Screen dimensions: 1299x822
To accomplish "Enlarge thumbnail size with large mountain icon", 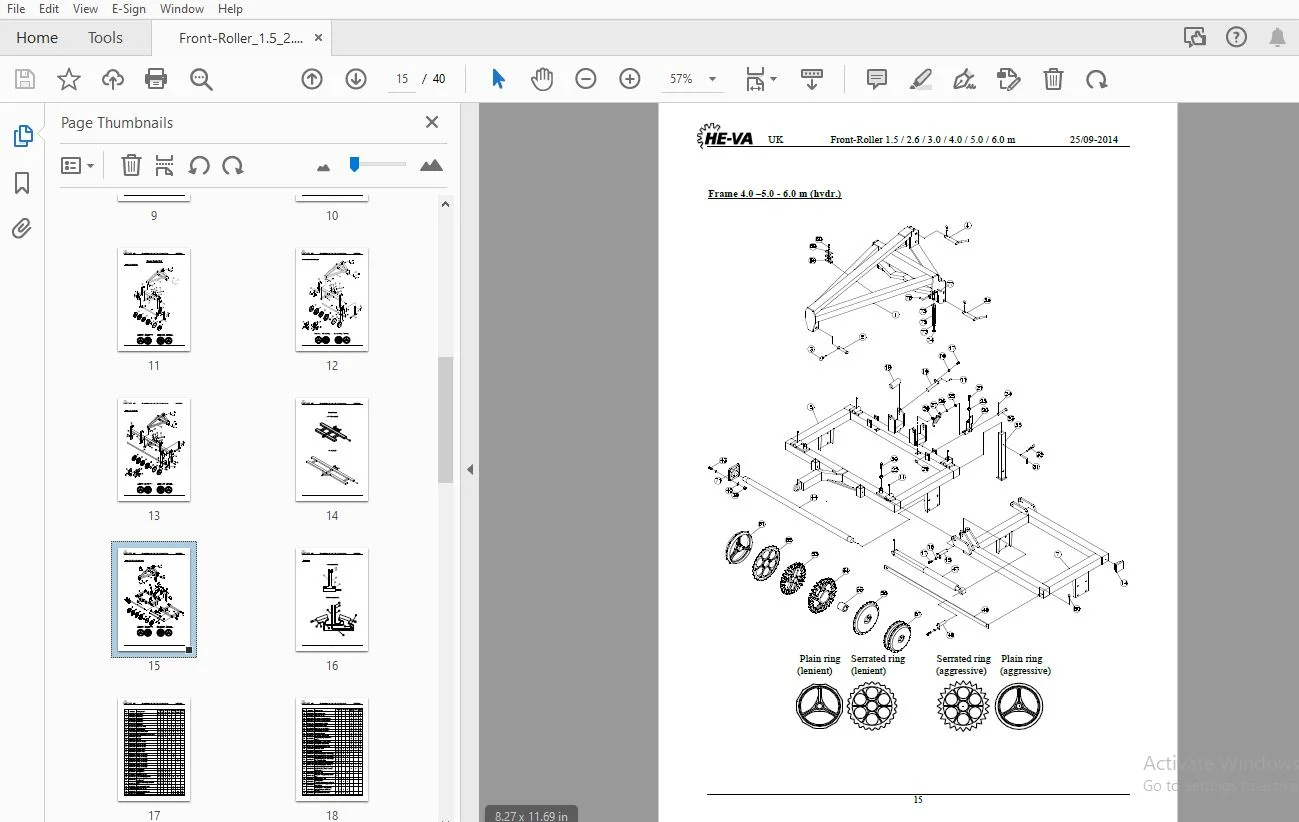I will (x=431, y=165).
